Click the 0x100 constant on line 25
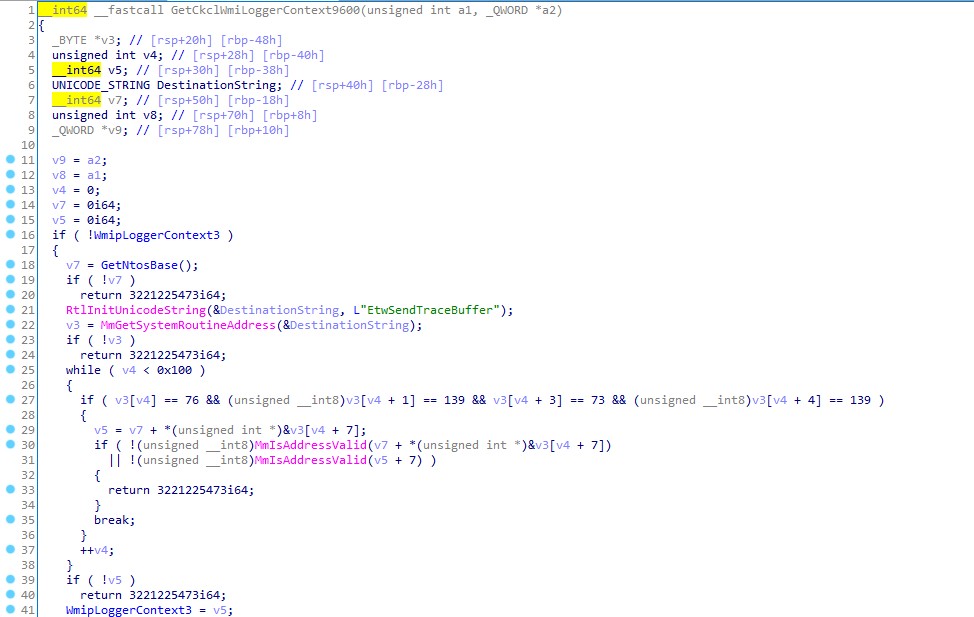This screenshot has height=617, width=974. (174, 370)
